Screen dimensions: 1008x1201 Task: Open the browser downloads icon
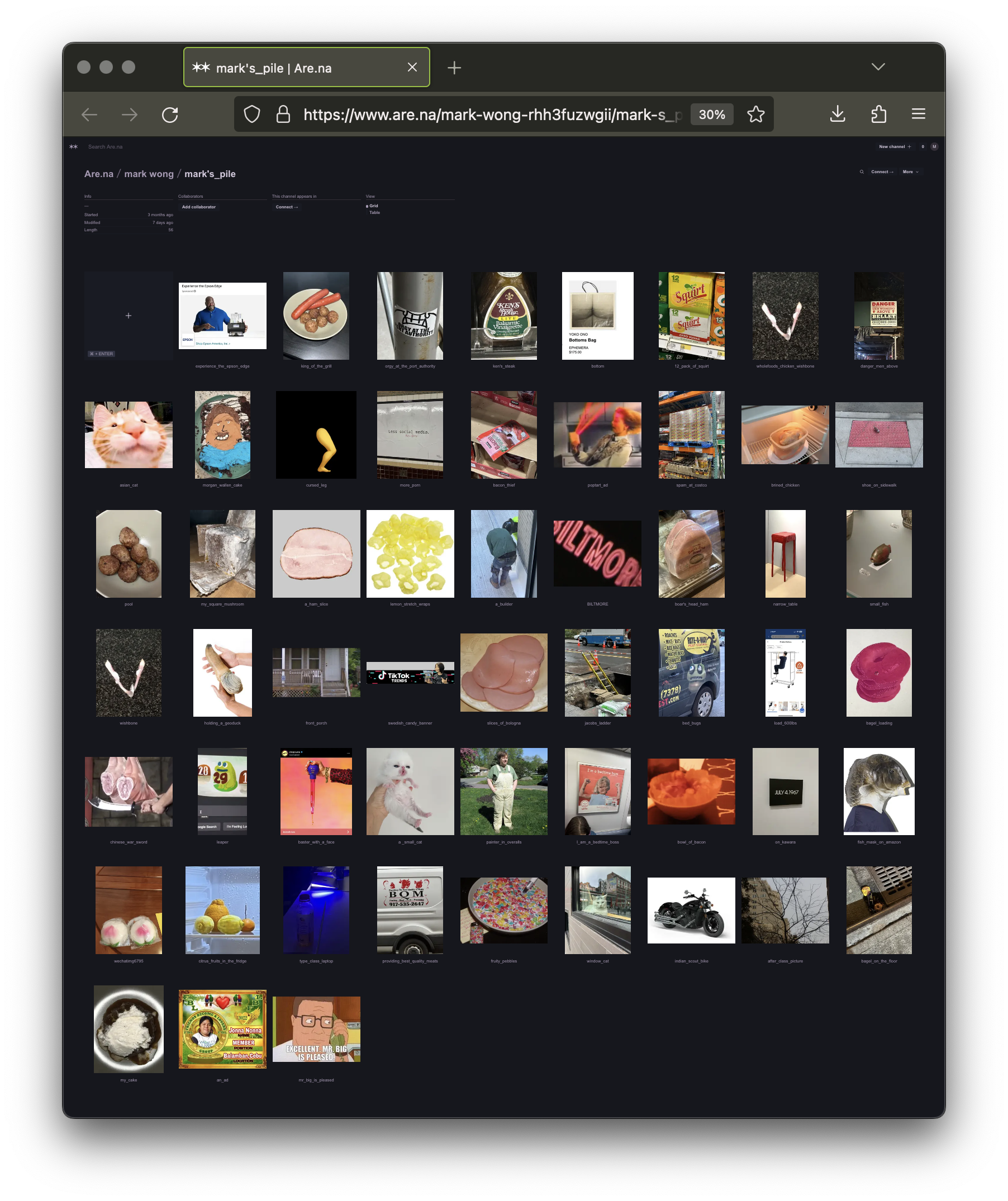[x=837, y=115]
